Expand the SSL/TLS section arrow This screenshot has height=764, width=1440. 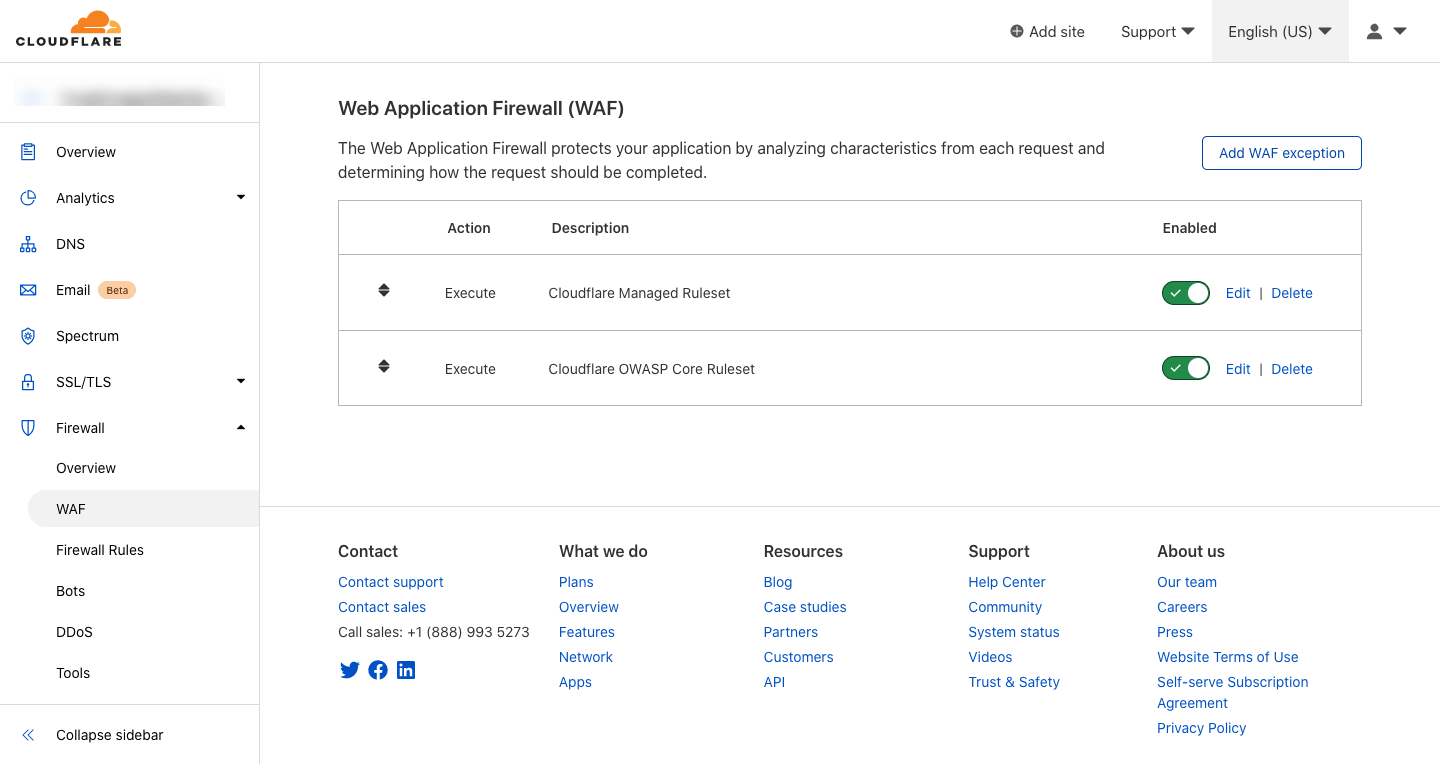click(241, 381)
